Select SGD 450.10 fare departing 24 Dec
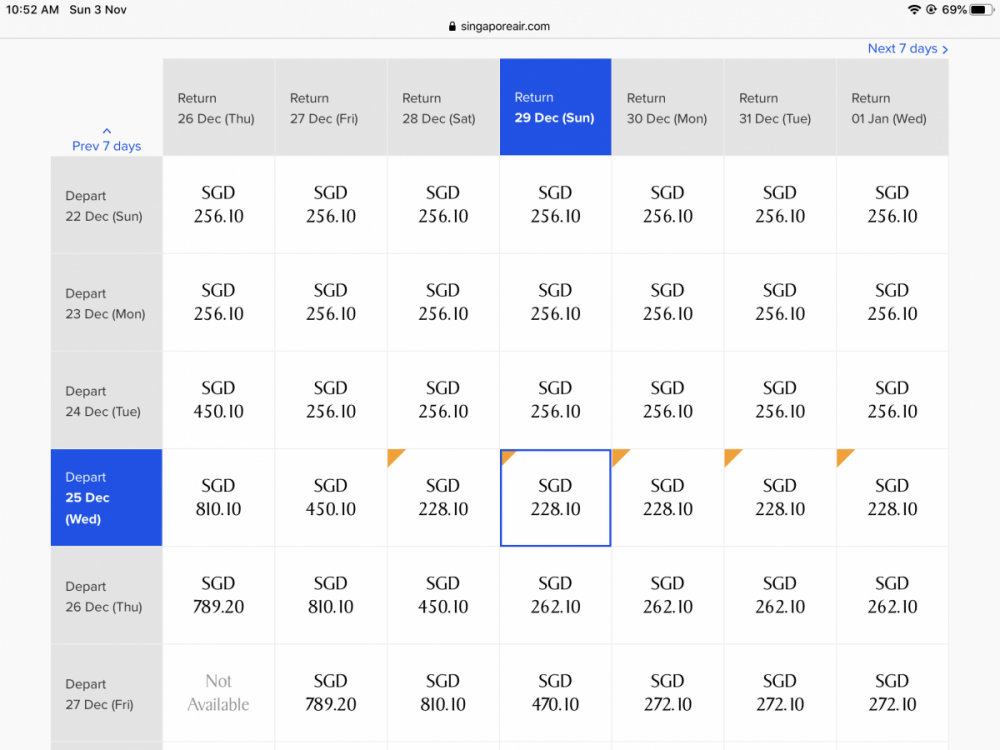The height and width of the screenshot is (750, 1000). click(x=218, y=400)
